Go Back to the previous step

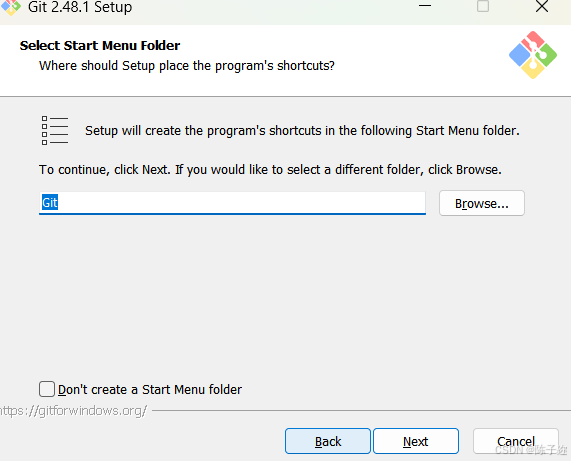coord(328,441)
